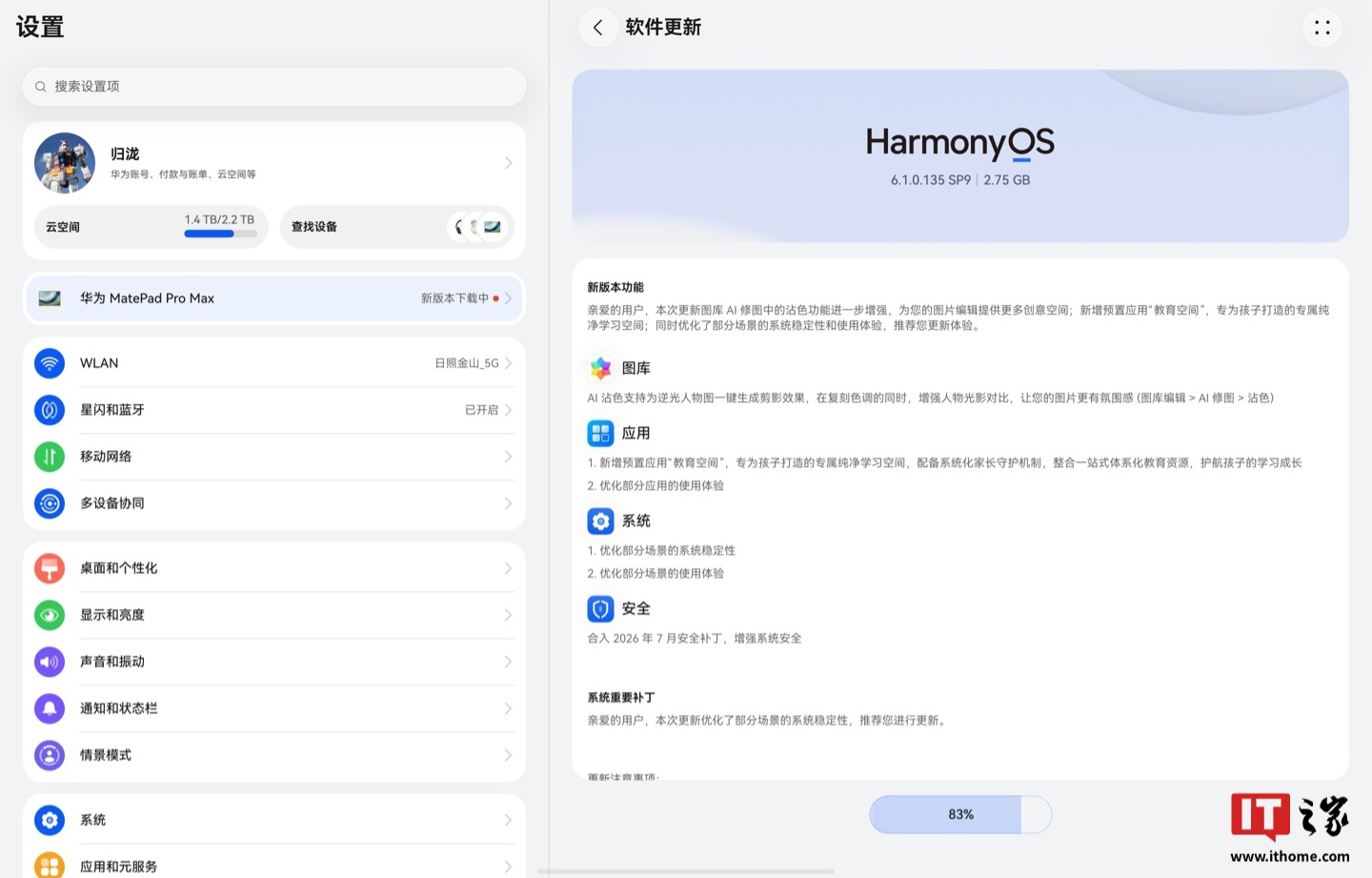Open the 通知和状态栏 settings entry
Image resolution: width=1372 pixels, height=878 pixels.
(274, 708)
